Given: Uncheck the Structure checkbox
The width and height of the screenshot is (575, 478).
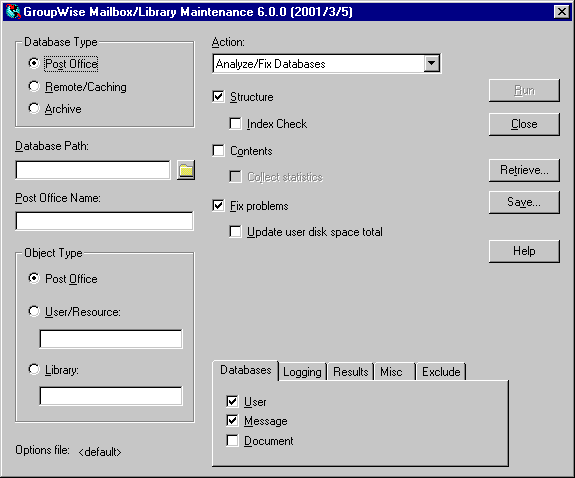Looking at the screenshot, I should click(218, 97).
